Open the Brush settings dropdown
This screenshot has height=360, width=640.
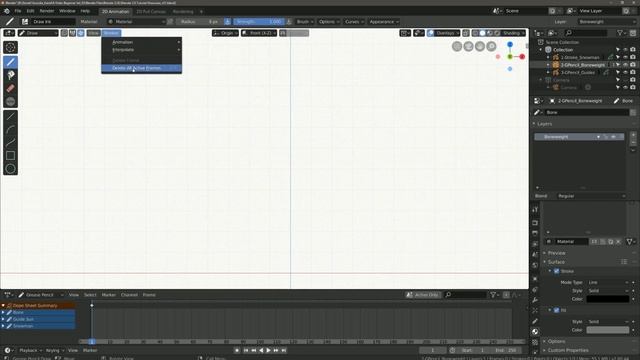[304, 22]
